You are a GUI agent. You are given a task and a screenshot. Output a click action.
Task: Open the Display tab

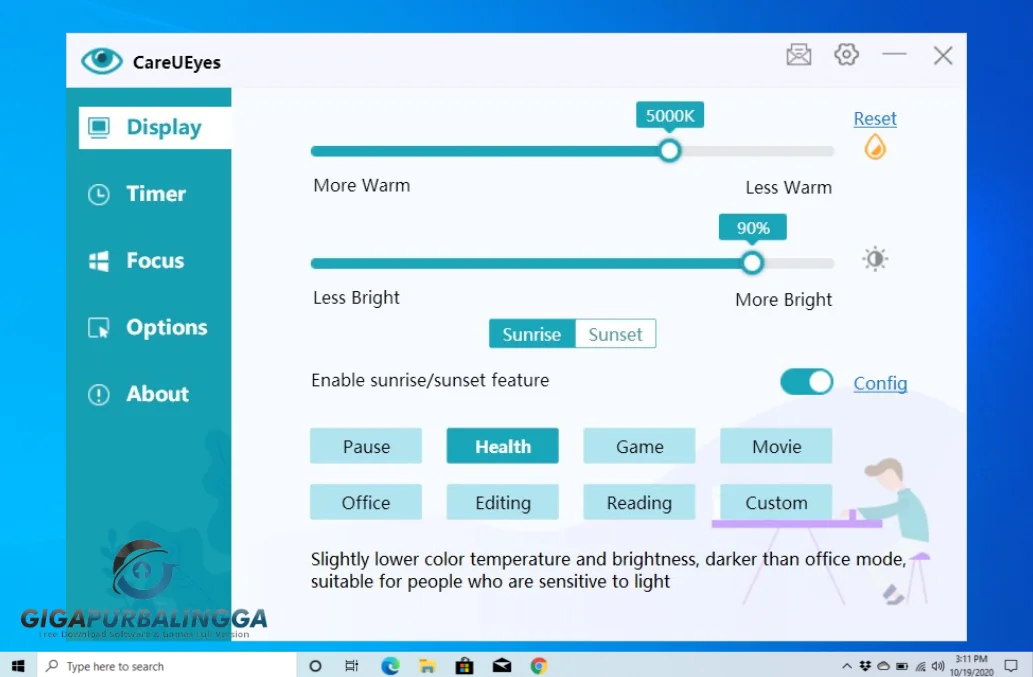point(155,127)
